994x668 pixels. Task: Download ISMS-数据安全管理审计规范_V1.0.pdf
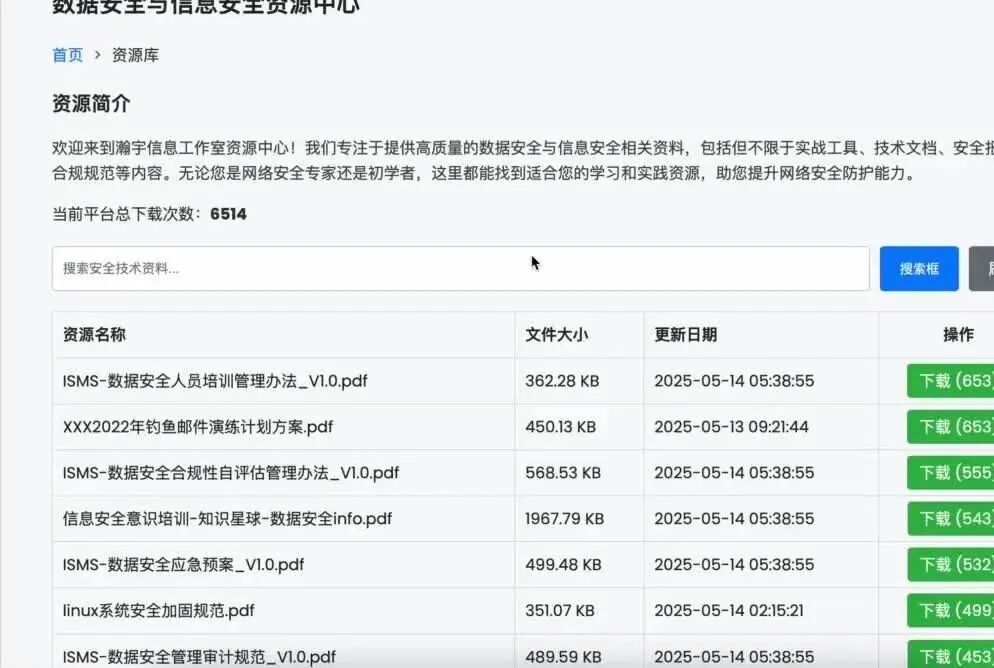pos(949,653)
